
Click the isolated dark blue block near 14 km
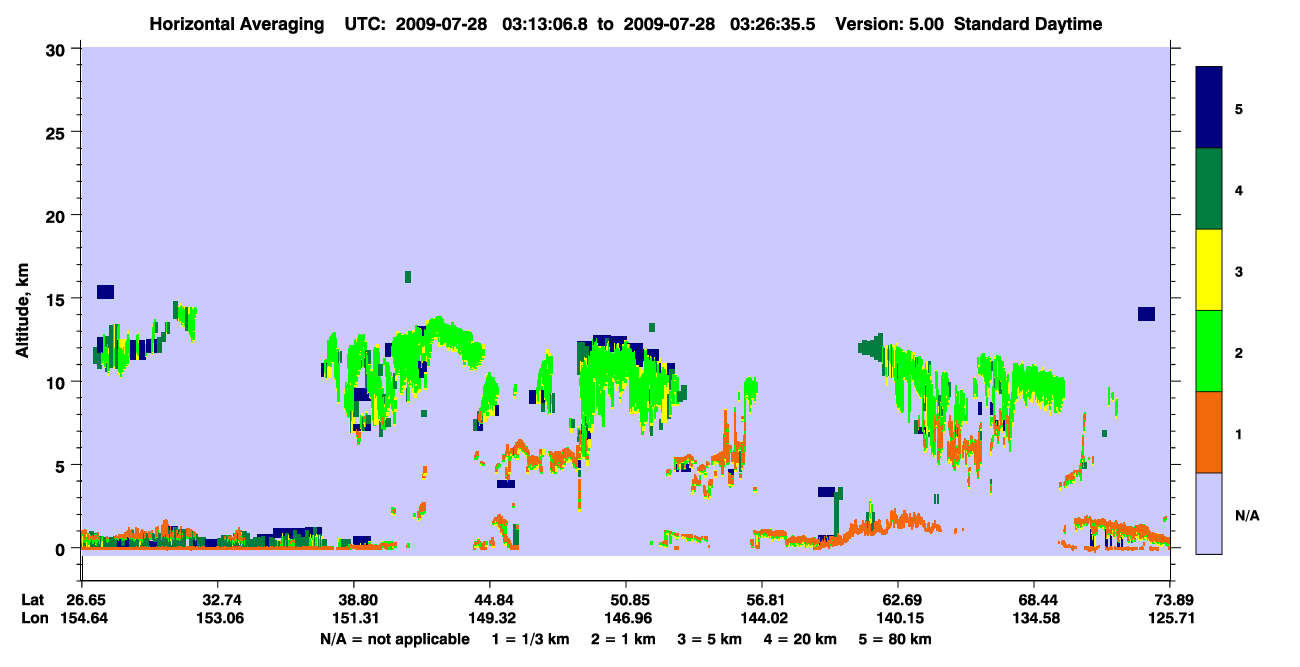(1146, 314)
